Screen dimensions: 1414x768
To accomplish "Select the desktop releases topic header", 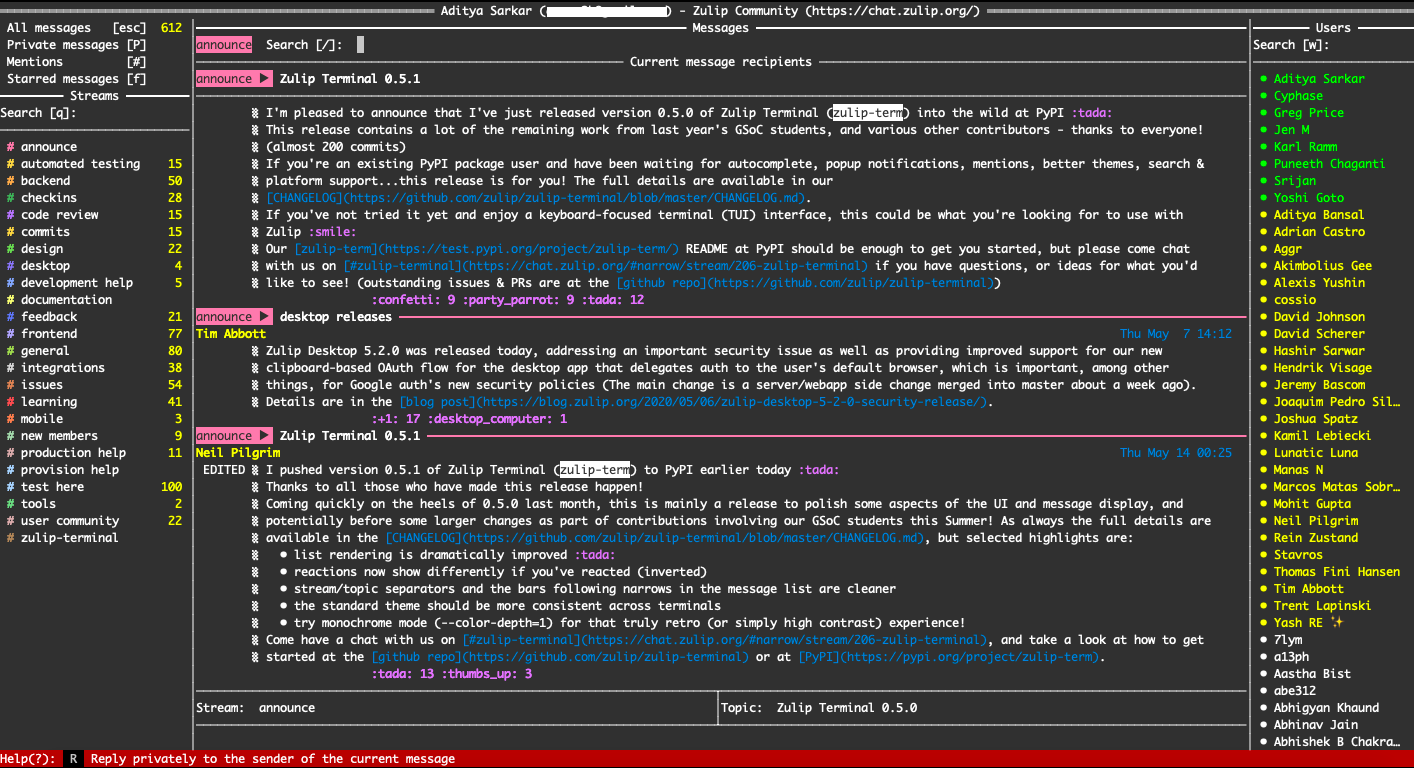I will 336,317.
